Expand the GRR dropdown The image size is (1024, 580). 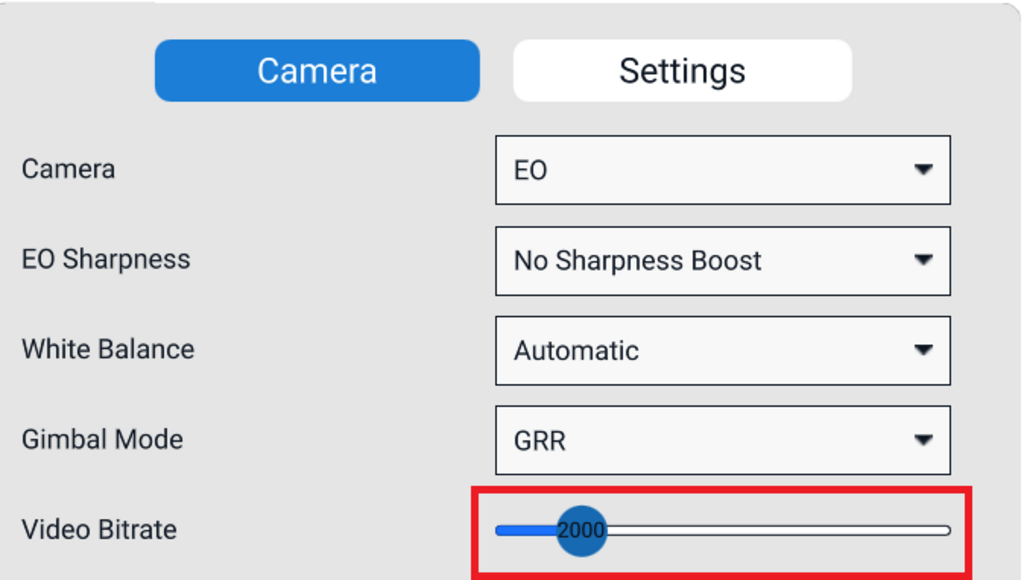[700, 441]
